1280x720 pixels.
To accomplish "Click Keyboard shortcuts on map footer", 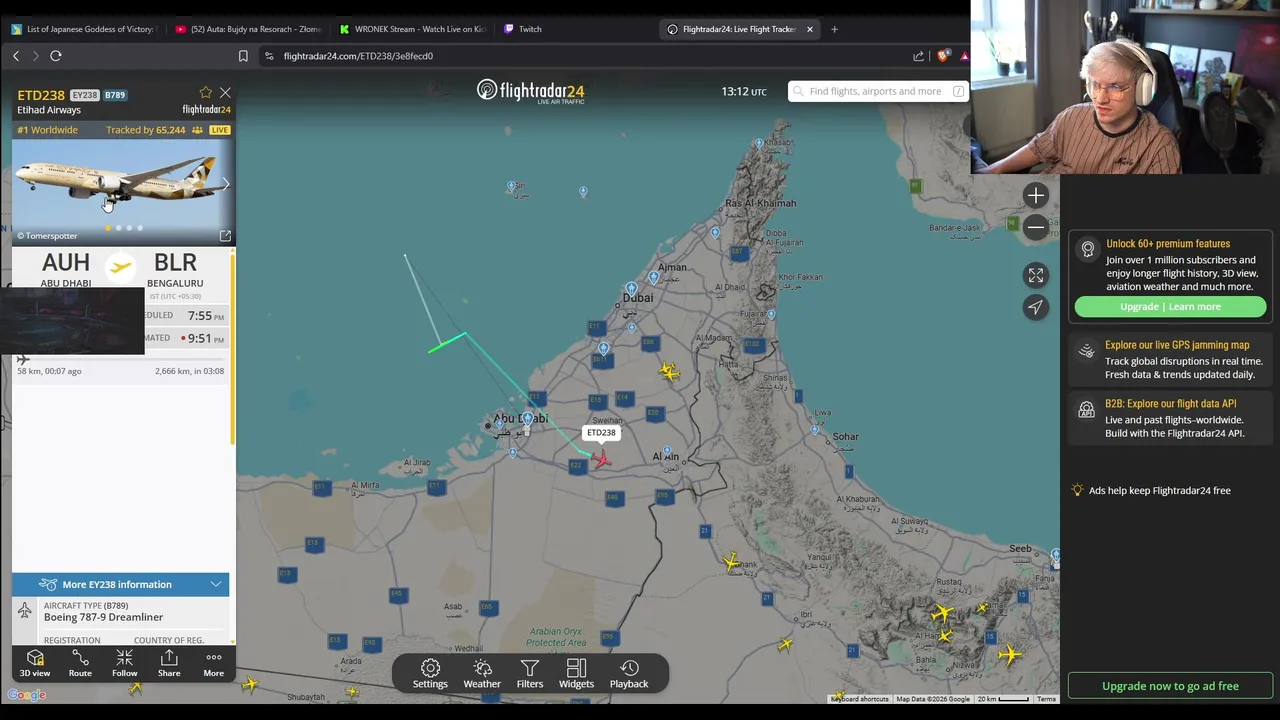I will click(x=860, y=699).
